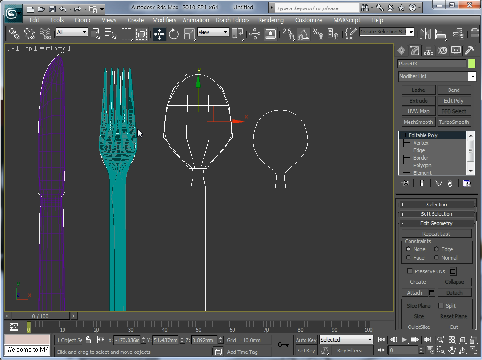The height and width of the screenshot is (360, 482).
Task: Apply the TurboSmooth modifier button
Action: pos(454,122)
